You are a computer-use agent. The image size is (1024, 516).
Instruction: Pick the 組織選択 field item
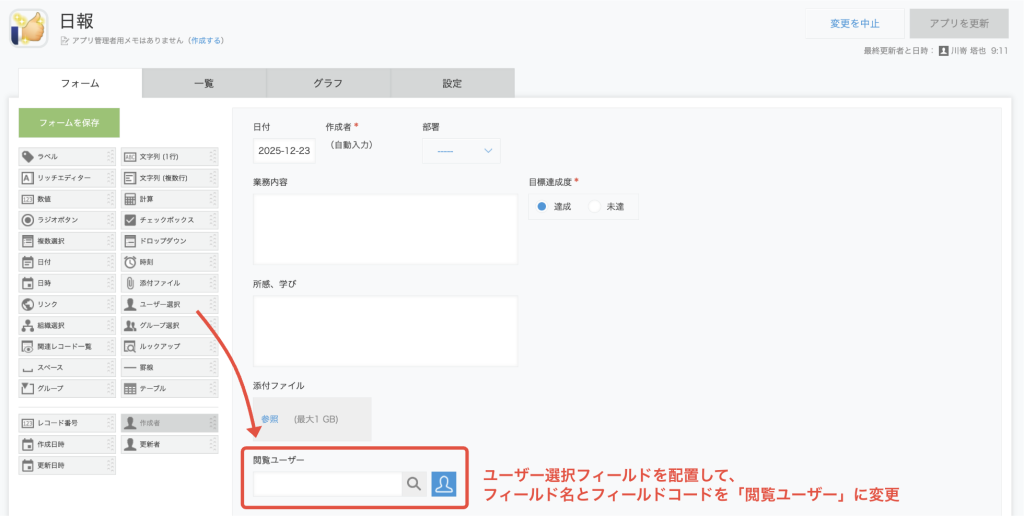click(67, 325)
